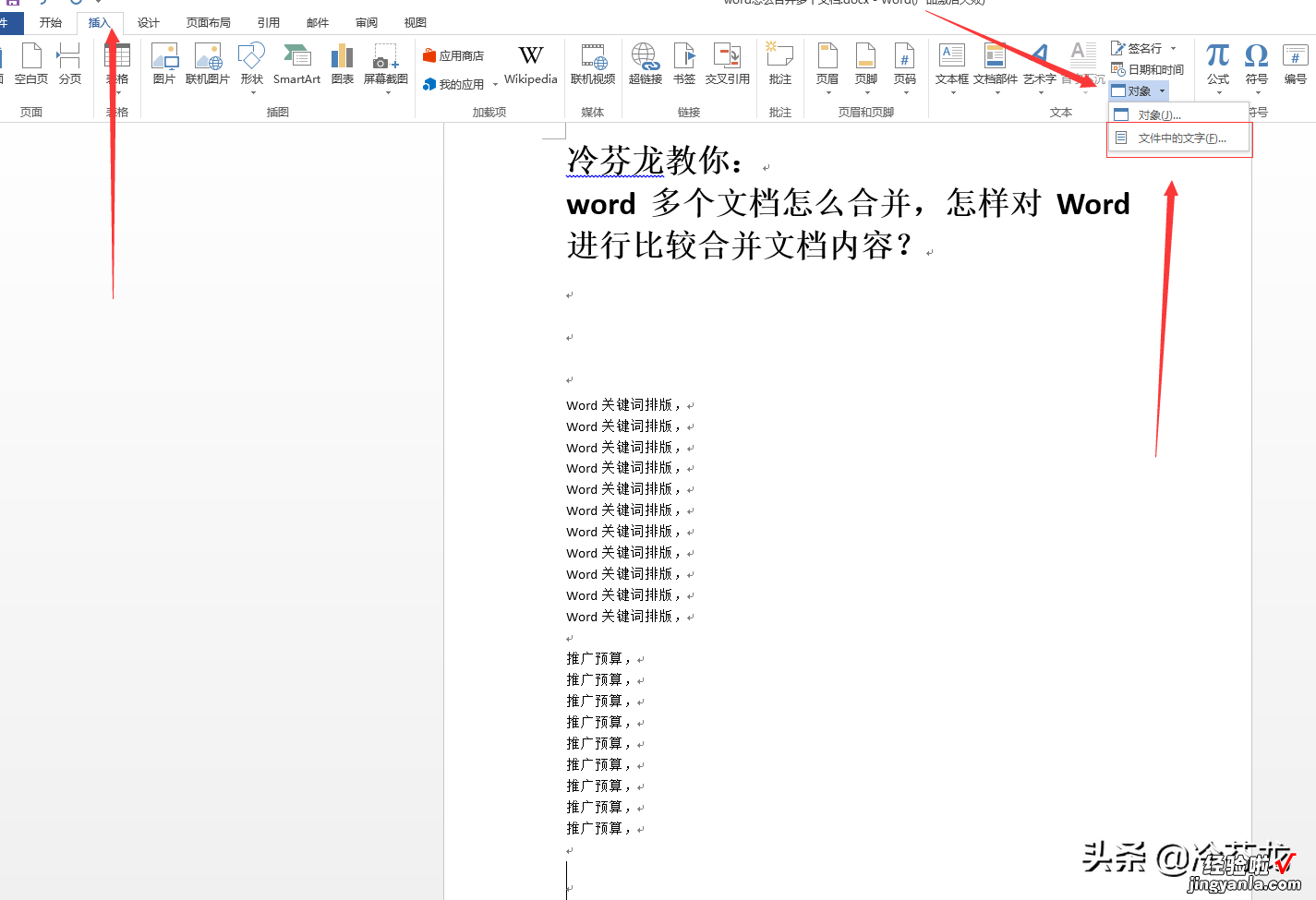
Task: Expand the Equation dropdown arrow
Action: pyautogui.click(x=1219, y=92)
